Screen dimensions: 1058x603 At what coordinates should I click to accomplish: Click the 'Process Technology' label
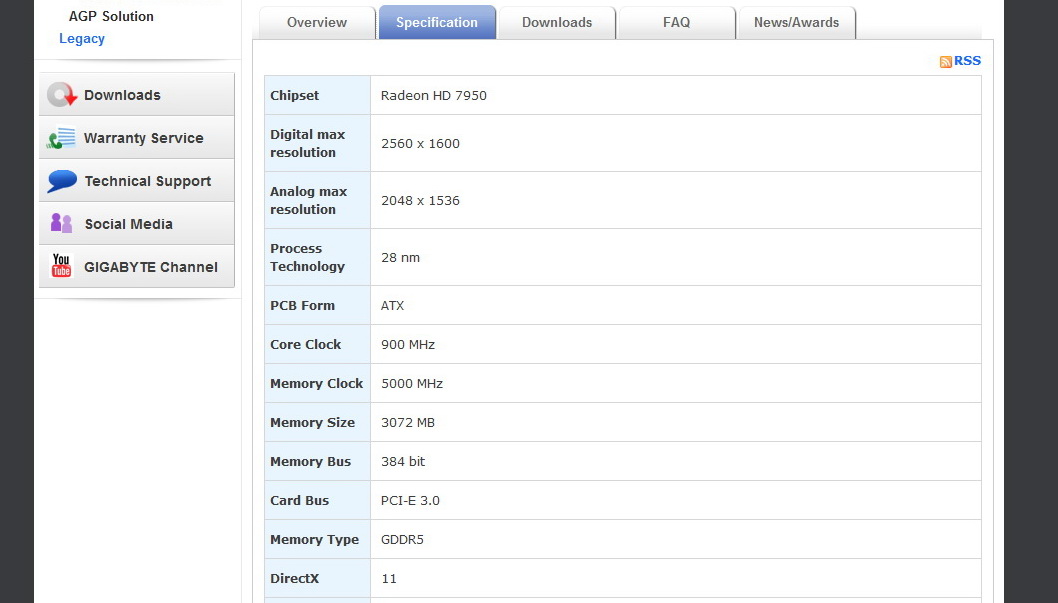tap(307, 257)
